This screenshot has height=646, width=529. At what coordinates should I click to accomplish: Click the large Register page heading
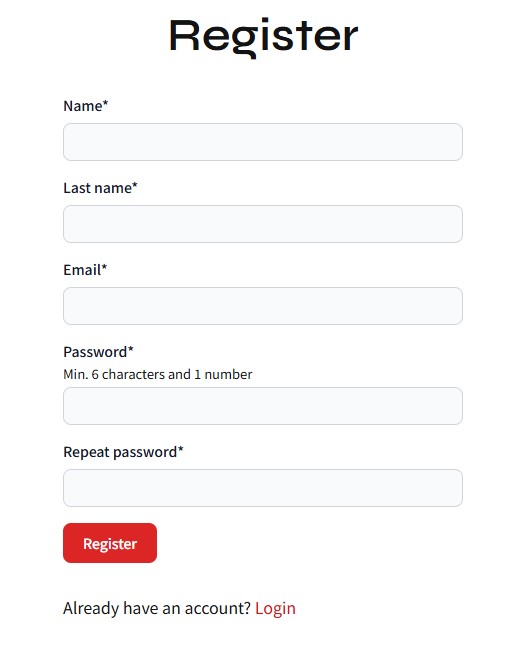264,36
